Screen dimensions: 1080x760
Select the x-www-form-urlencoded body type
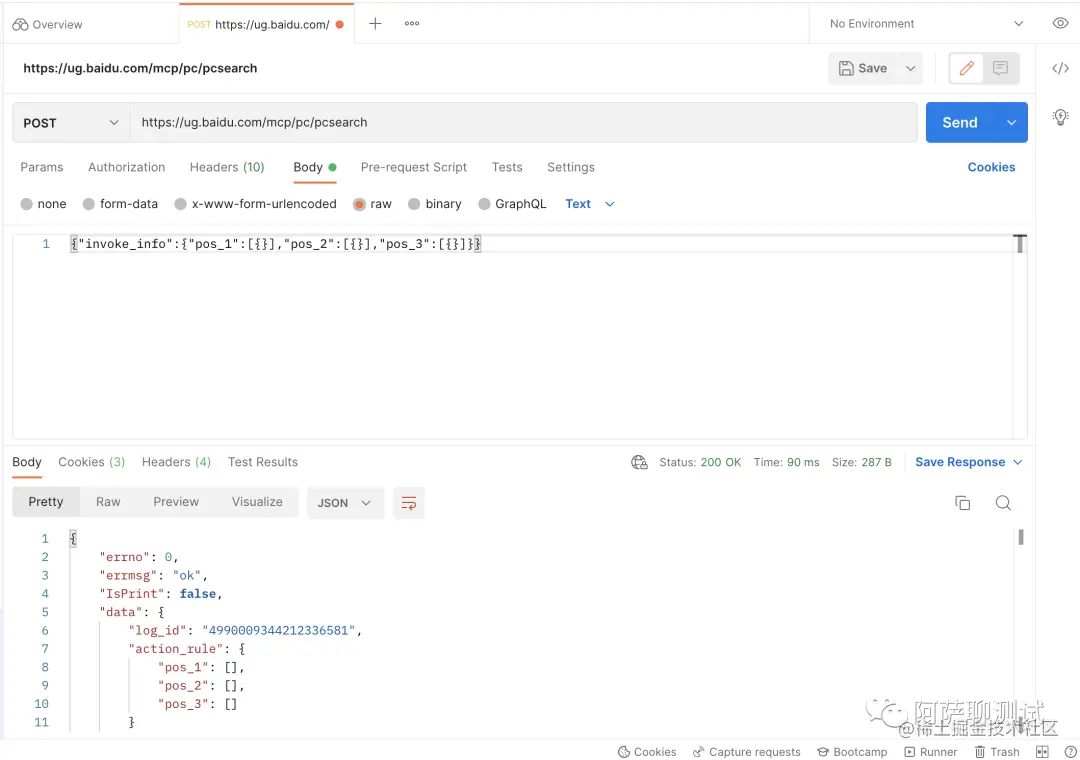[x=256, y=204]
